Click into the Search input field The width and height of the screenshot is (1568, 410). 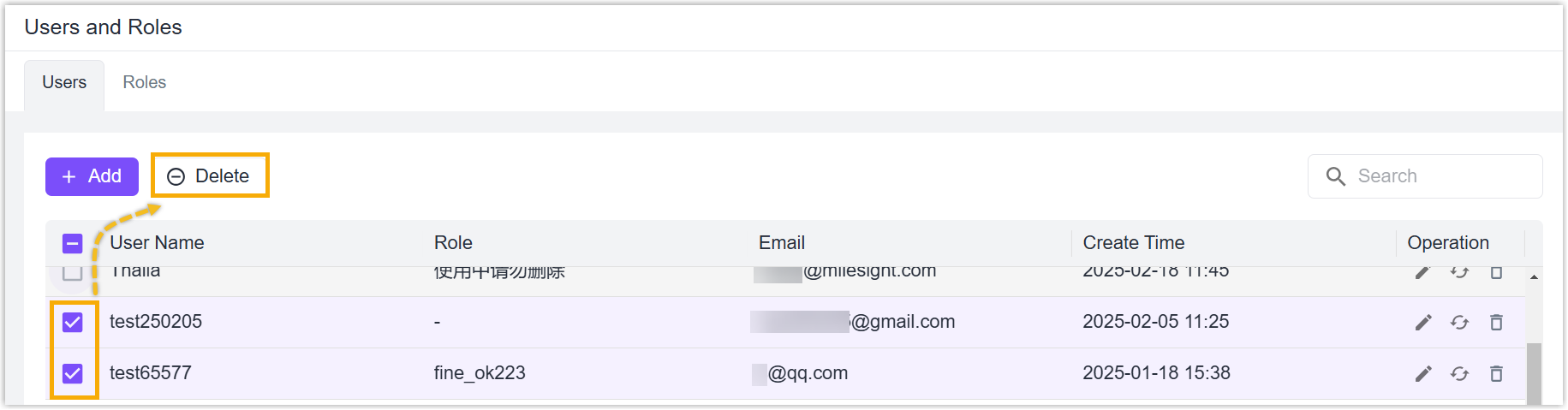point(1425,176)
